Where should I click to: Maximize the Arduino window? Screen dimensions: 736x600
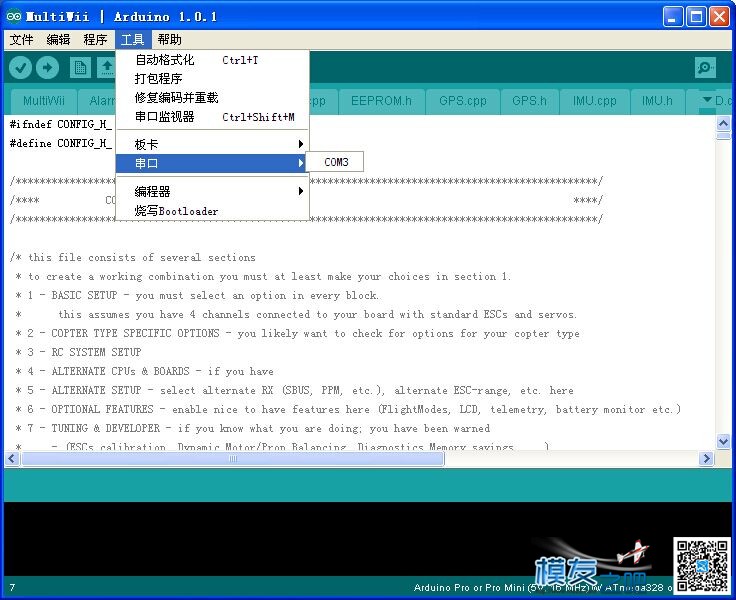(x=696, y=17)
